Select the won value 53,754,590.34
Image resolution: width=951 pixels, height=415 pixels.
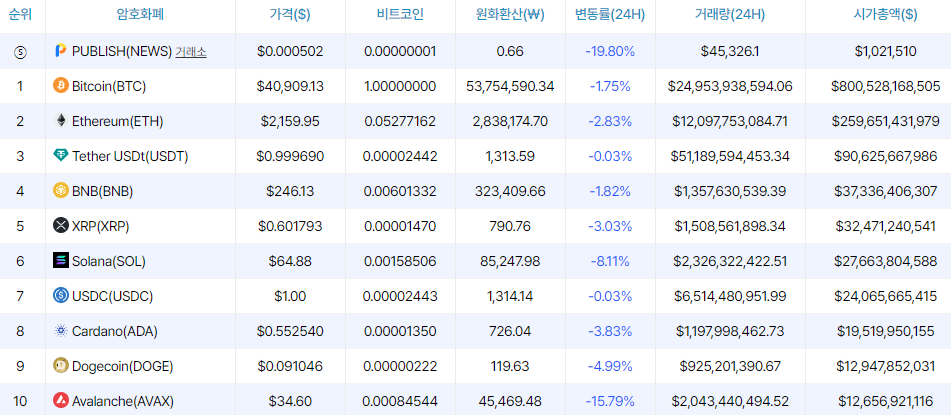509,86
